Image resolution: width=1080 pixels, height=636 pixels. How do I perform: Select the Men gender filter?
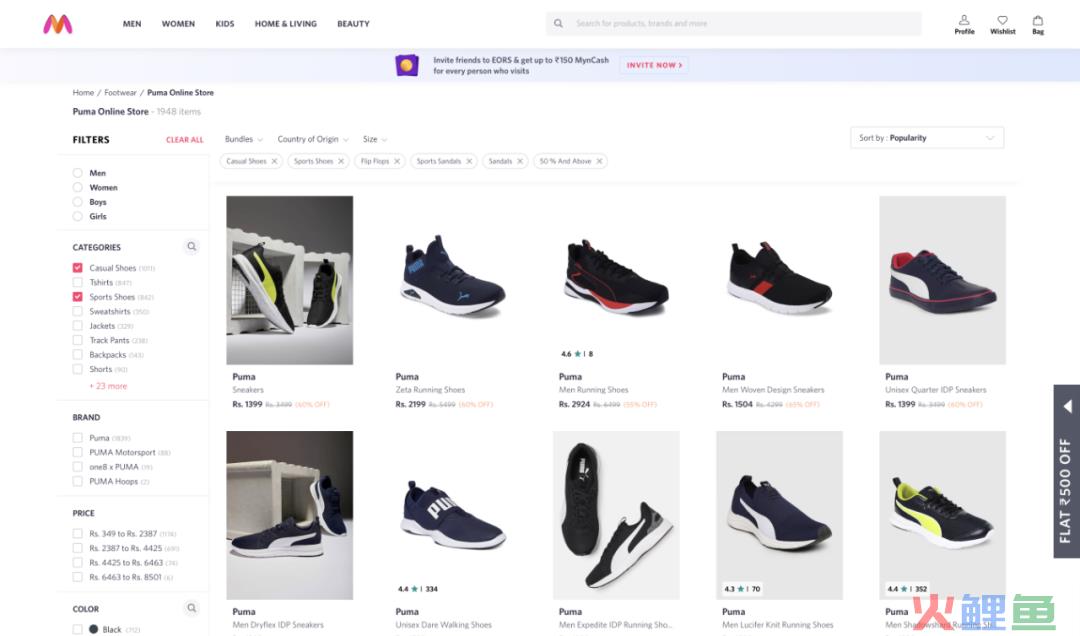(x=78, y=173)
